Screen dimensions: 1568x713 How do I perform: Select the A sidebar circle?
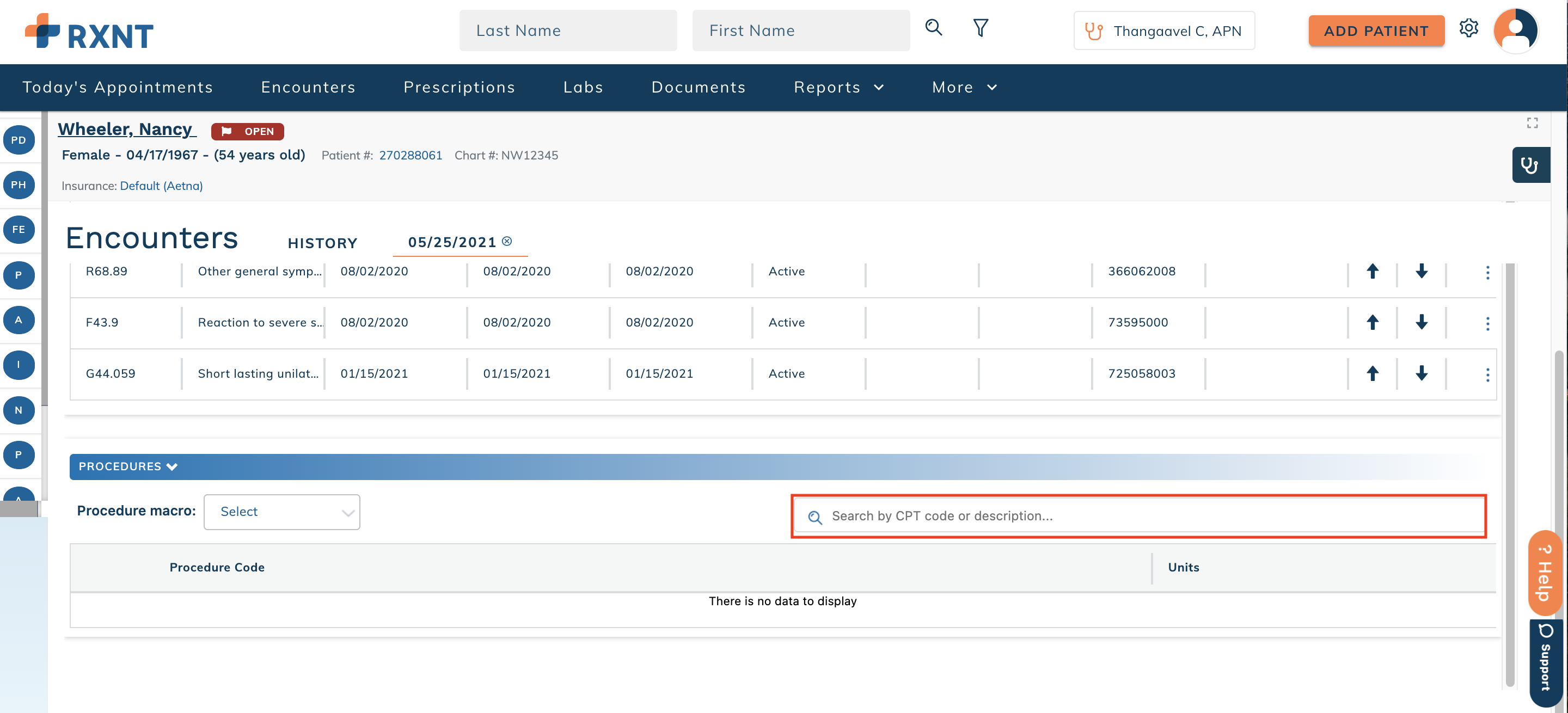[19, 320]
